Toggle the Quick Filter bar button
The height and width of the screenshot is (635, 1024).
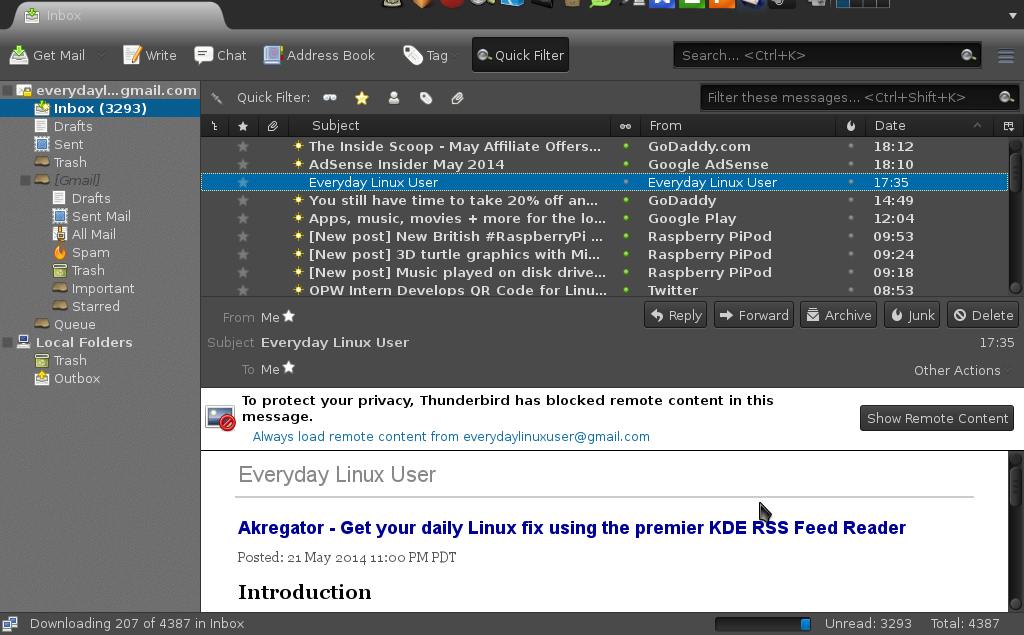pyautogui.click(x=520, y=55)
